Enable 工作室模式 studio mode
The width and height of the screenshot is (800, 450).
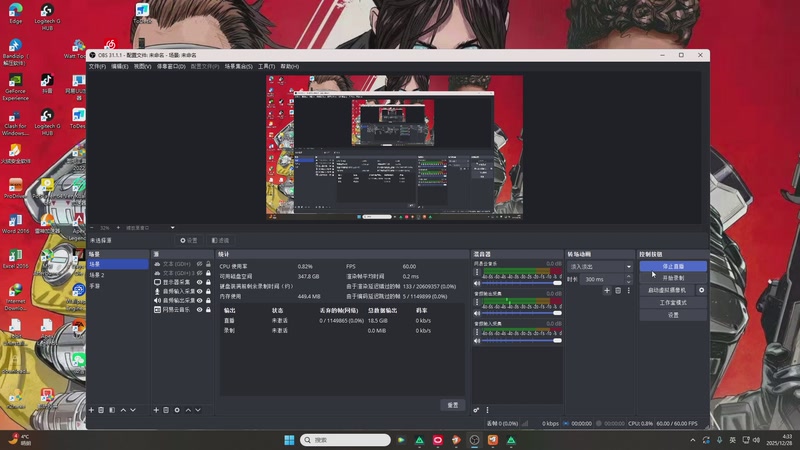(x=673, y=303)
